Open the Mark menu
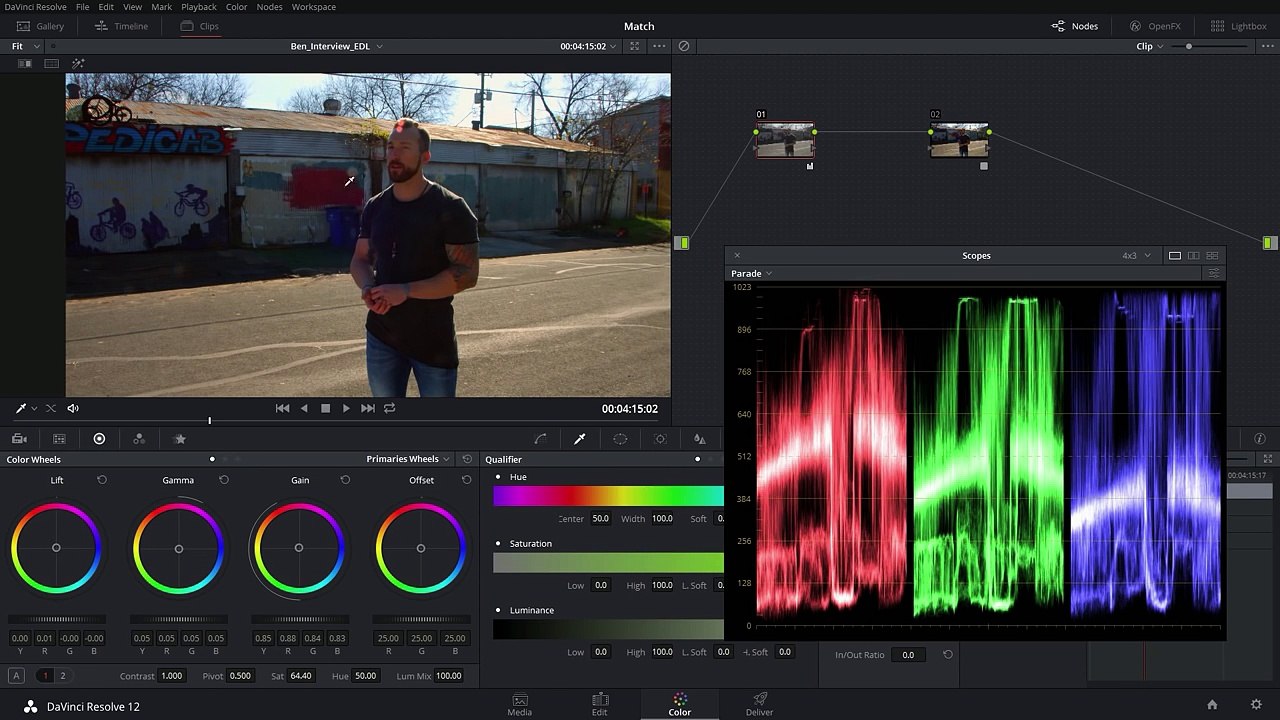Viewport: 1280px width, 720px height. click(161, 7)
